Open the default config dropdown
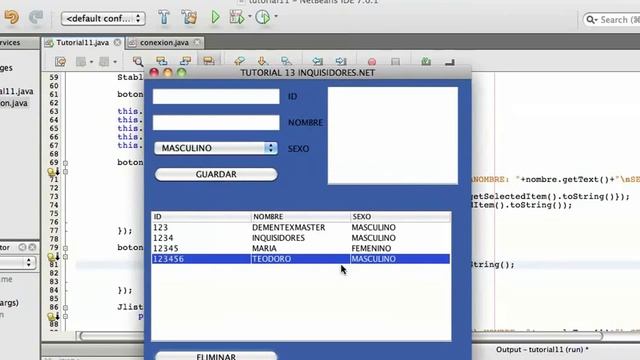The height and width of the screenshot is (360, 640). [103, 18]
